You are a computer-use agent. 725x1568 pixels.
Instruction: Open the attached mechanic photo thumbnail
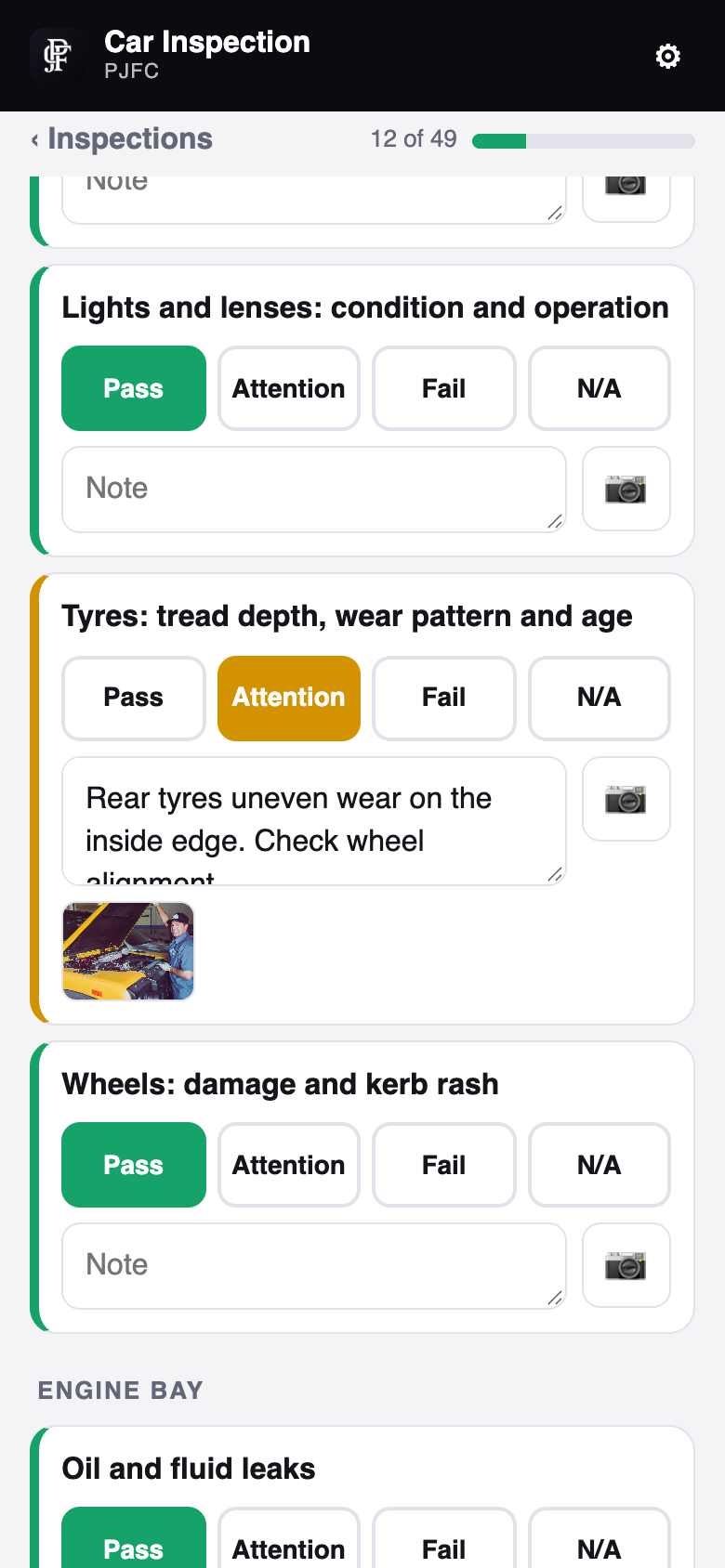(x=128, y=951)
